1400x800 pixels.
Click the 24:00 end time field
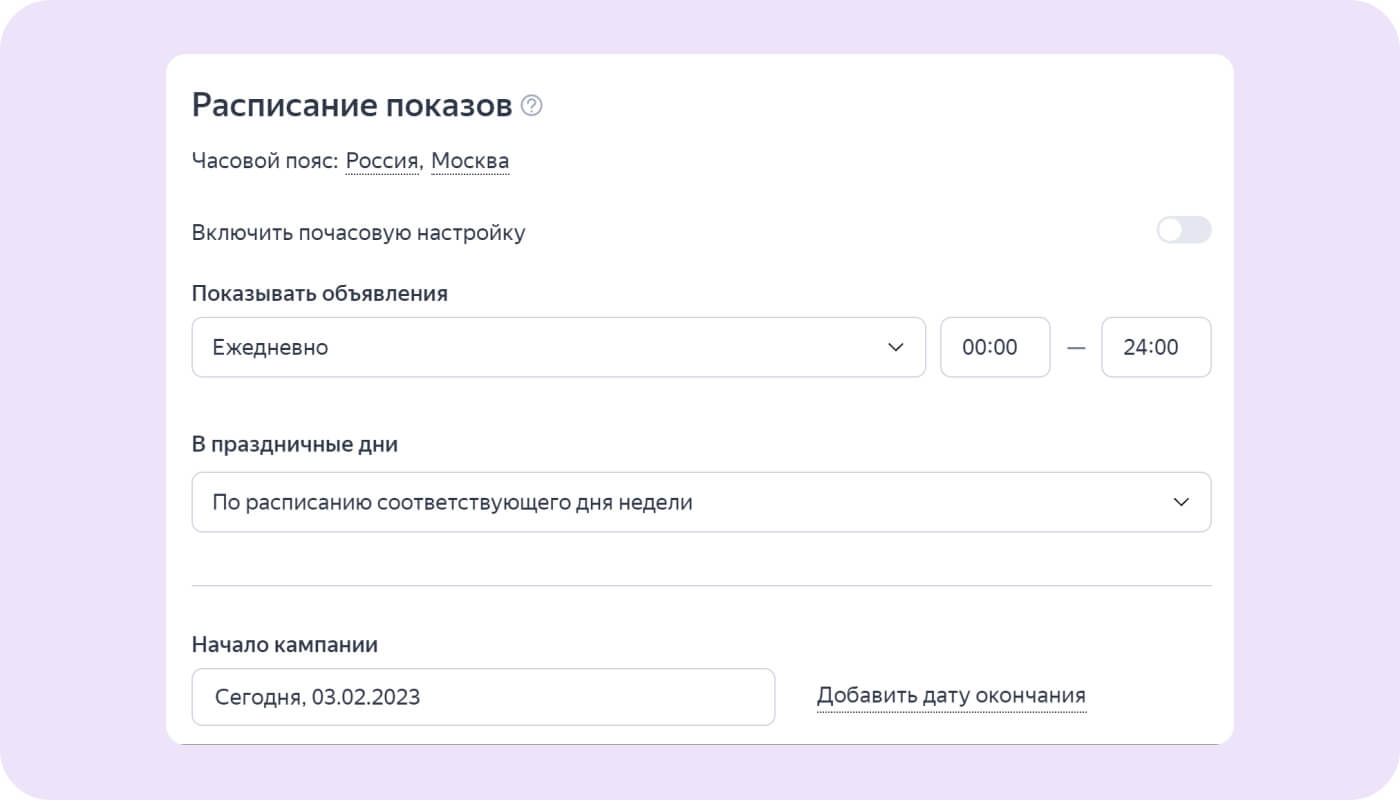[x=1156, y=347]
